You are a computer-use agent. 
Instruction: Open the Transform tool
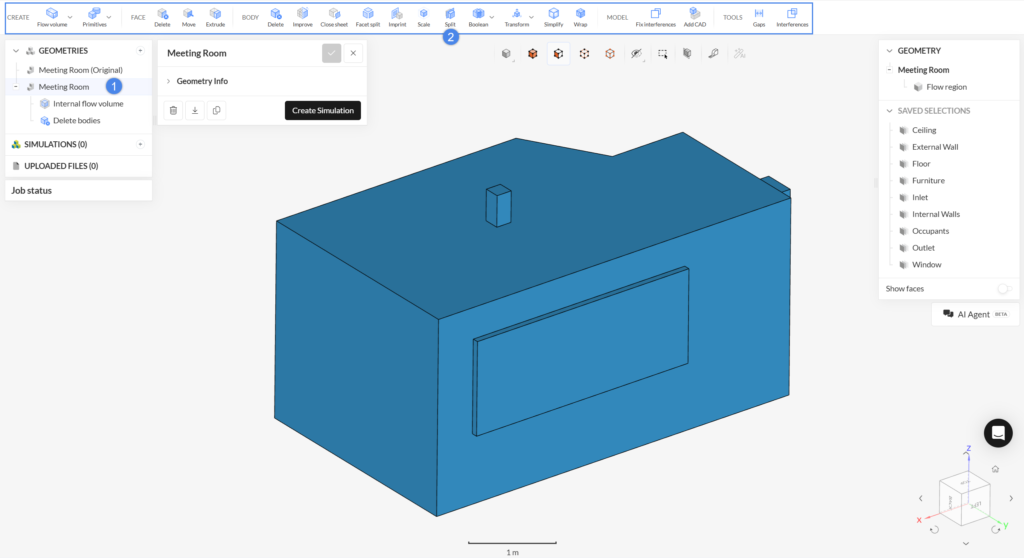[517, 17]
